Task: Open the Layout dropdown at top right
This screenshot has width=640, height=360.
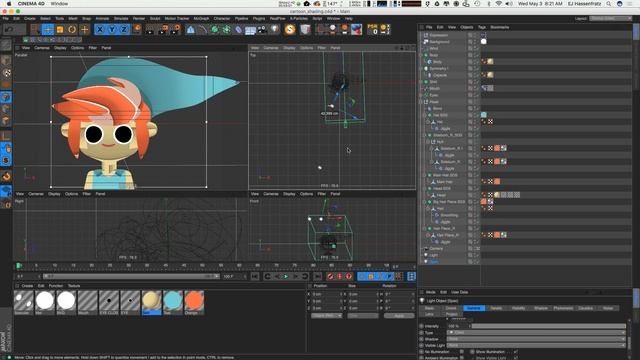Action: (x=610, y=19)
